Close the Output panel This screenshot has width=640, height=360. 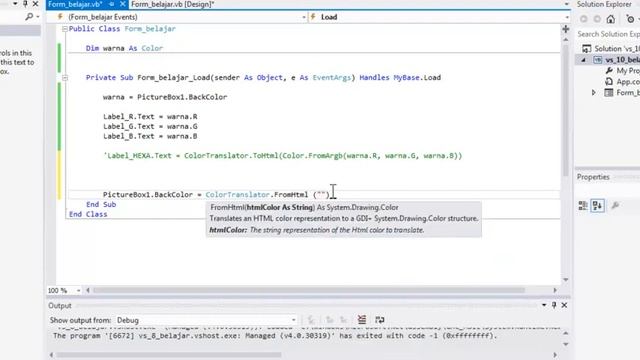coord(564,305)
